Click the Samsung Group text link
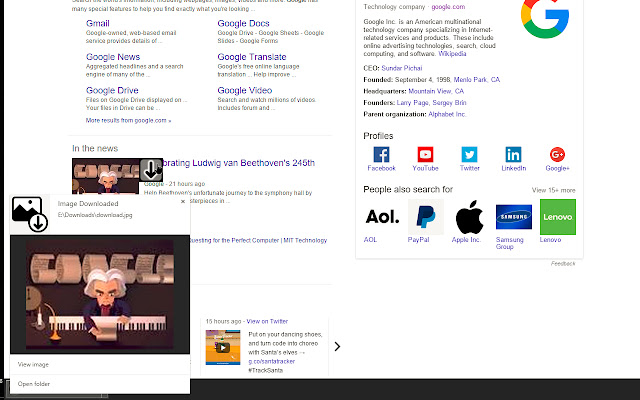The image size is (640, 400). [509, 243]
